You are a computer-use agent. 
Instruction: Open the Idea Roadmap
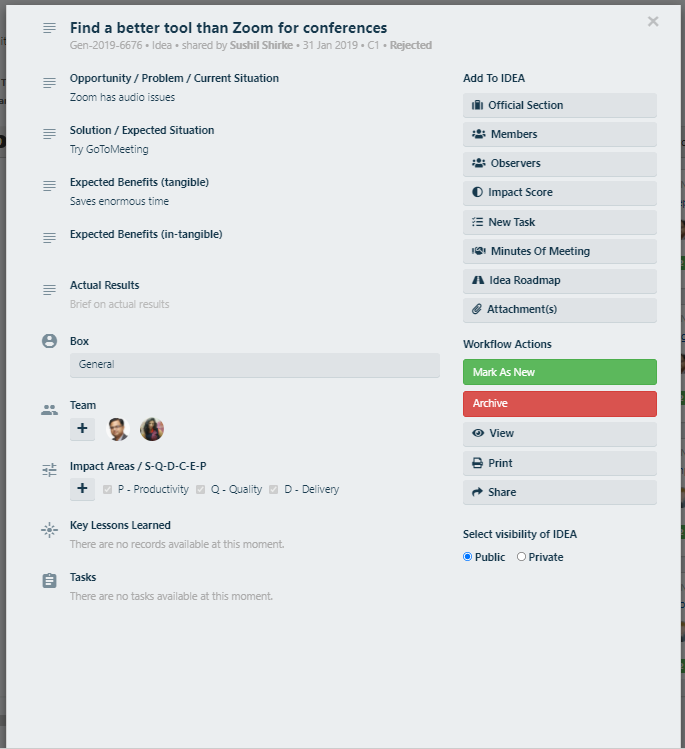point(559,280)
